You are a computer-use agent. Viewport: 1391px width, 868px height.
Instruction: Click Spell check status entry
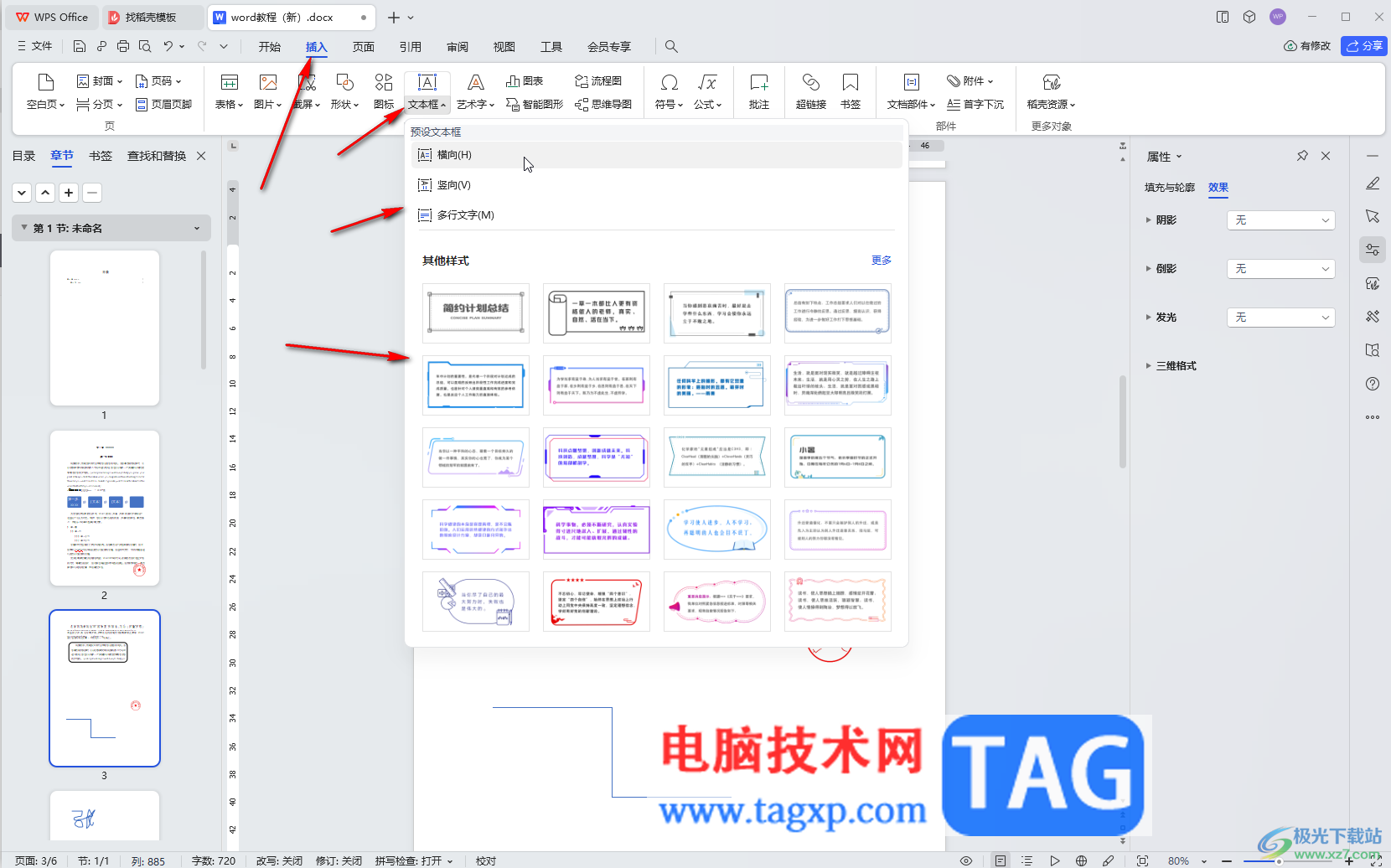[x=413, y=860]
